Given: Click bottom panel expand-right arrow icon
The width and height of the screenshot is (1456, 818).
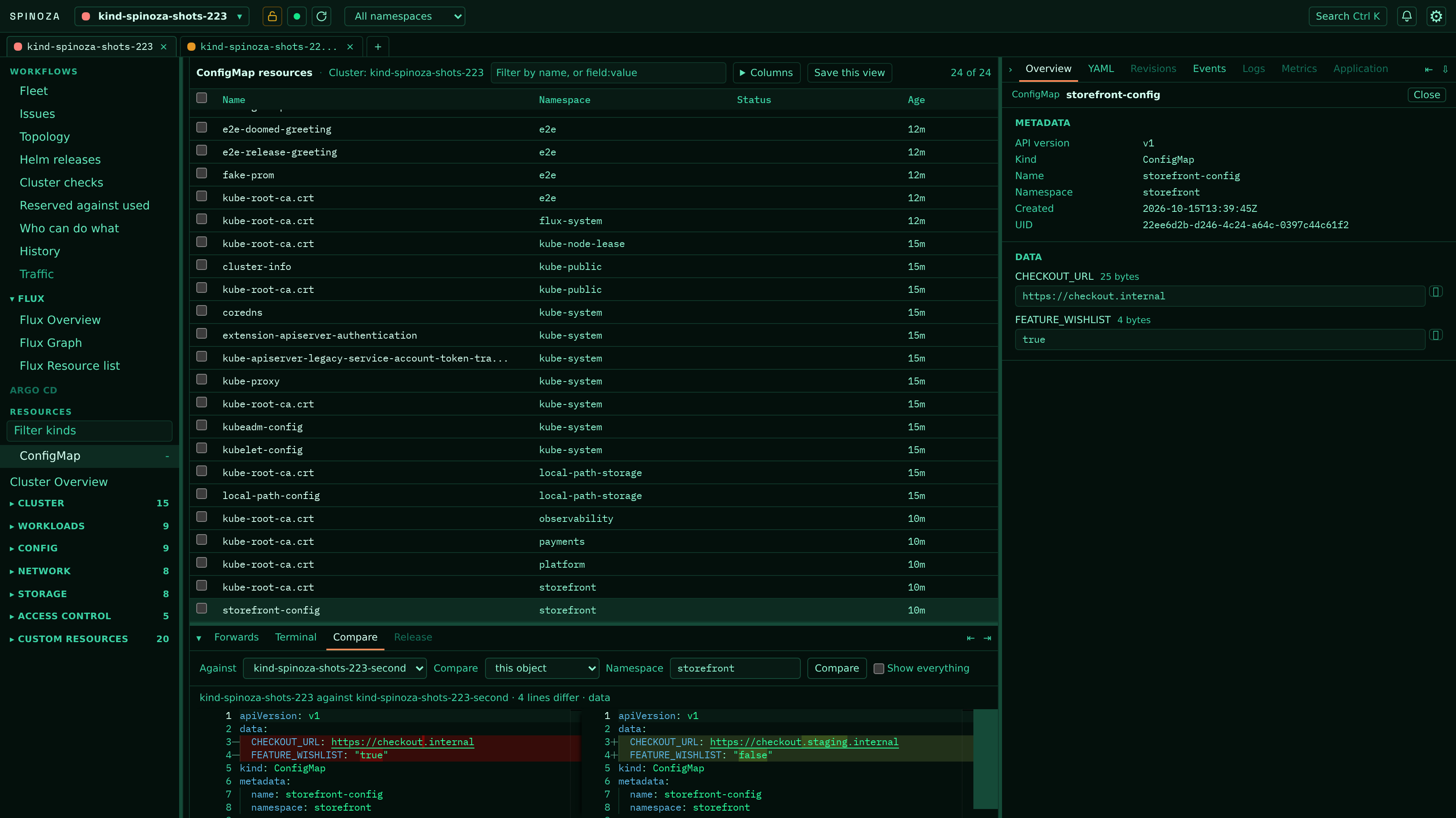Looking at the screenshot, I should pos(987,638).
